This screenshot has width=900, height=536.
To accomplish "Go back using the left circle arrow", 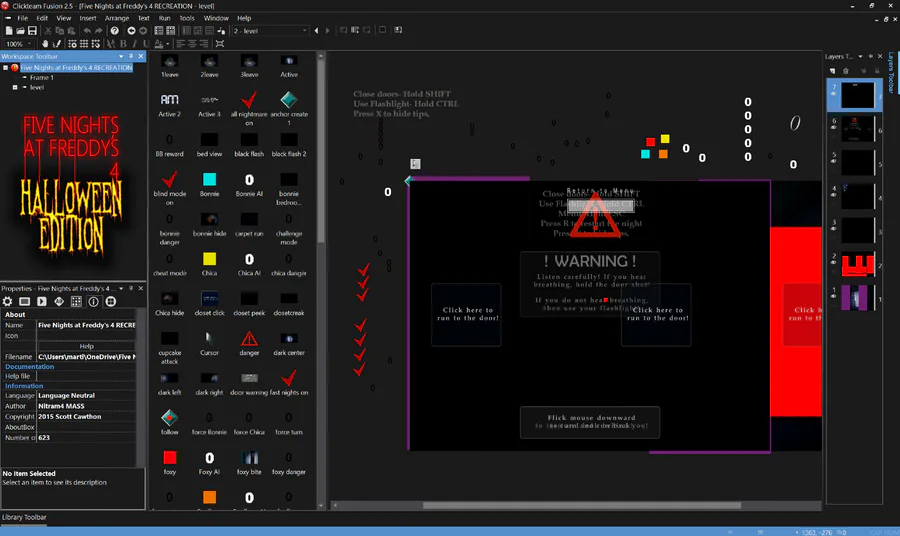I will tap(131, 31).
